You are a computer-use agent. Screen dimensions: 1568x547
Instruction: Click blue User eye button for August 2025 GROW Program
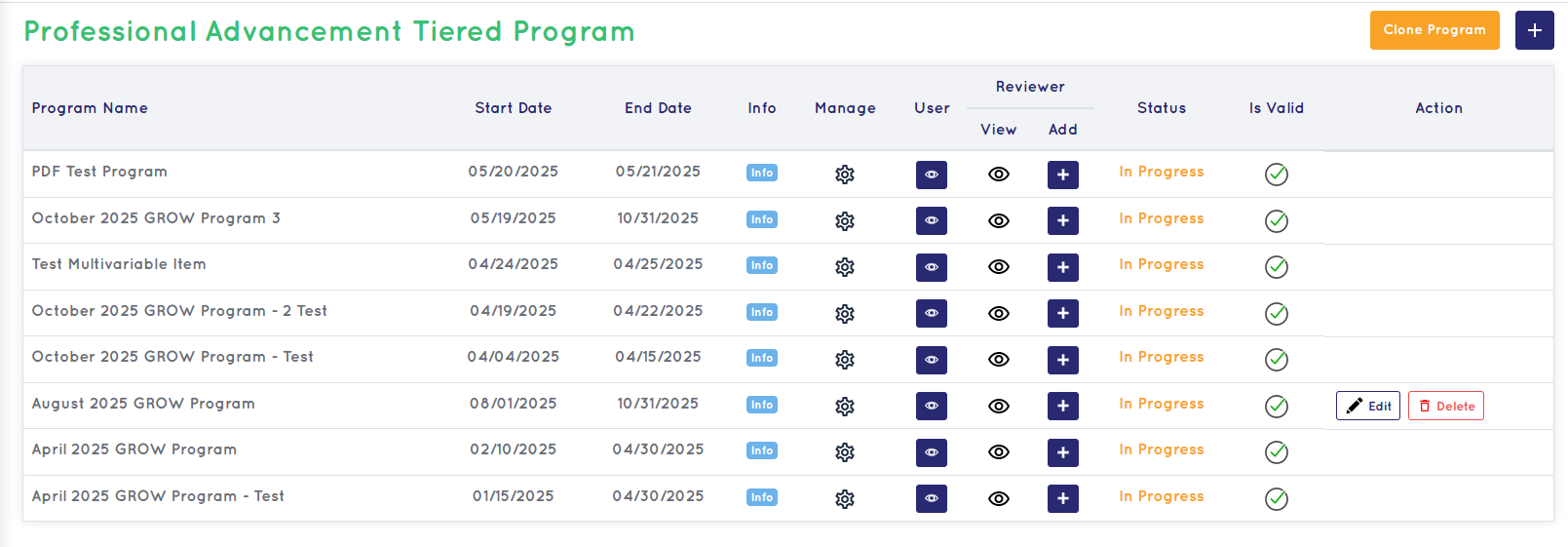tap(932, 407)
